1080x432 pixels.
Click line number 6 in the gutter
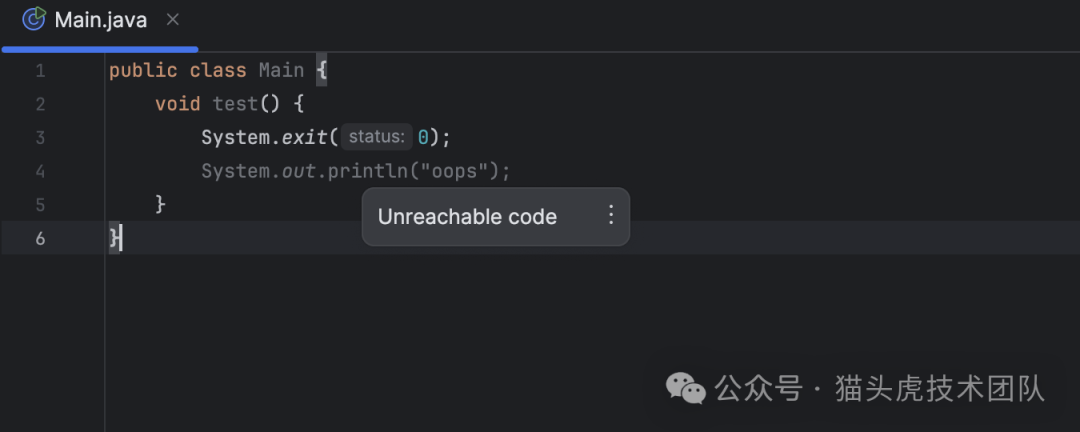point(40,238)
